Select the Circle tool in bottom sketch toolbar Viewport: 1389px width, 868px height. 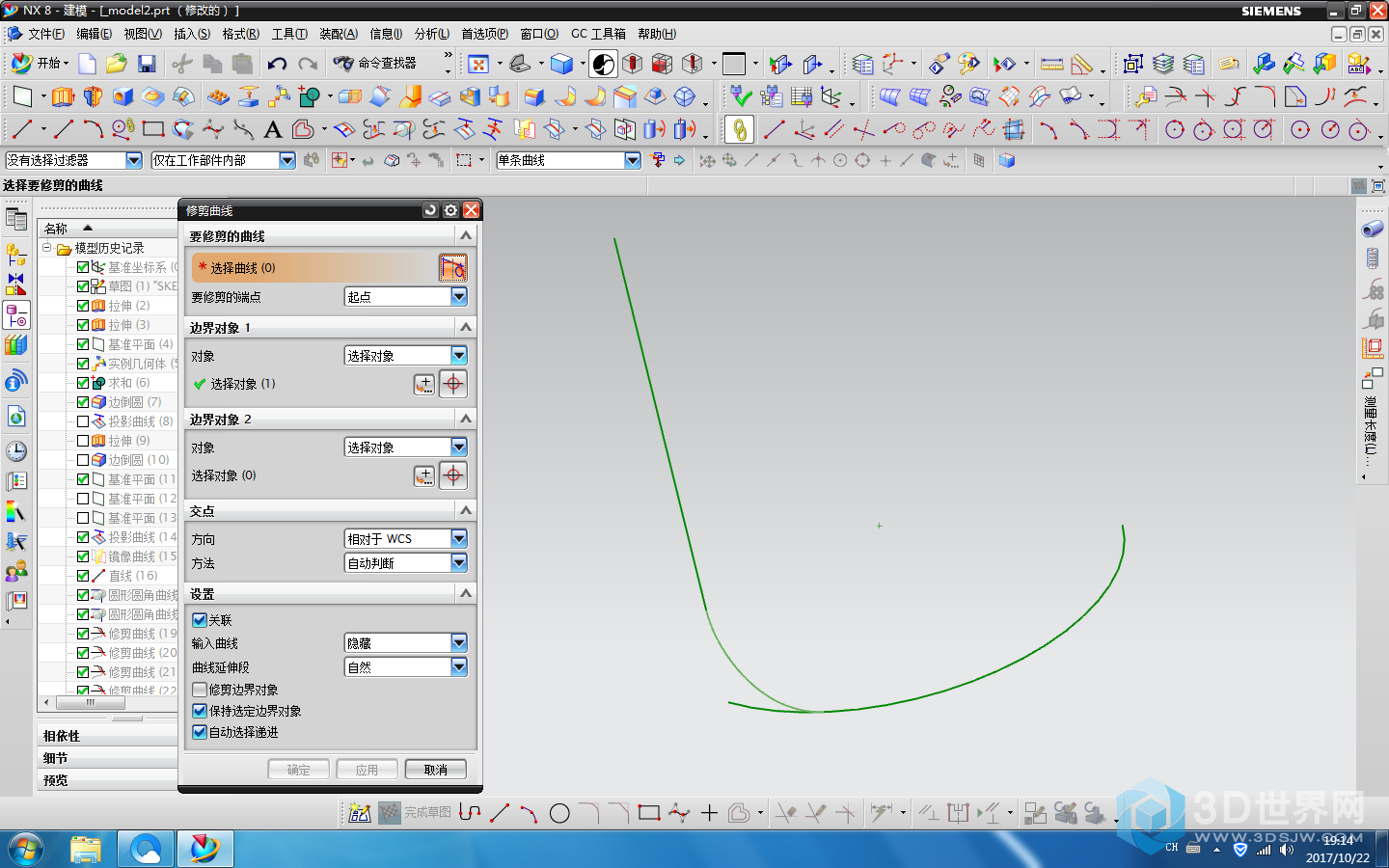click(x=559, y=813)
